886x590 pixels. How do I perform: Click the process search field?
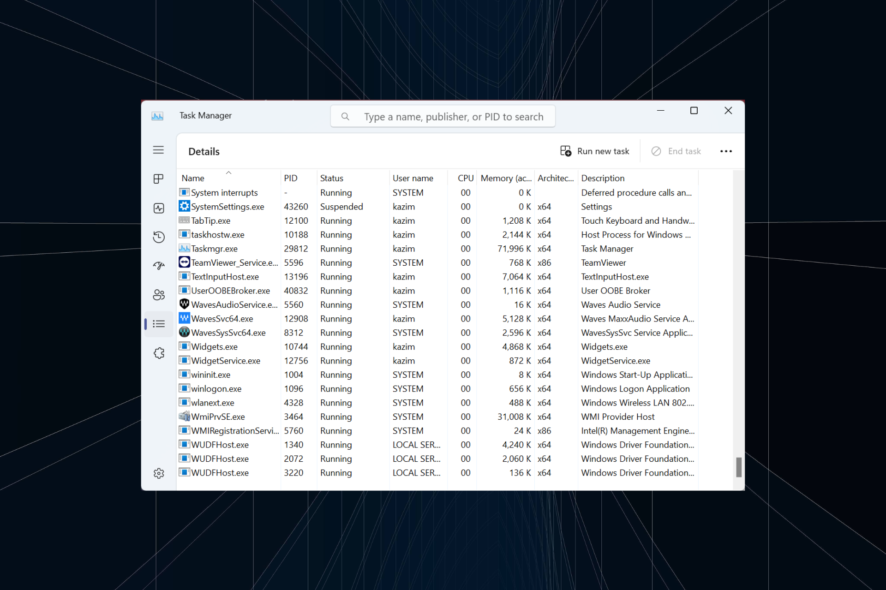point(442,116)
